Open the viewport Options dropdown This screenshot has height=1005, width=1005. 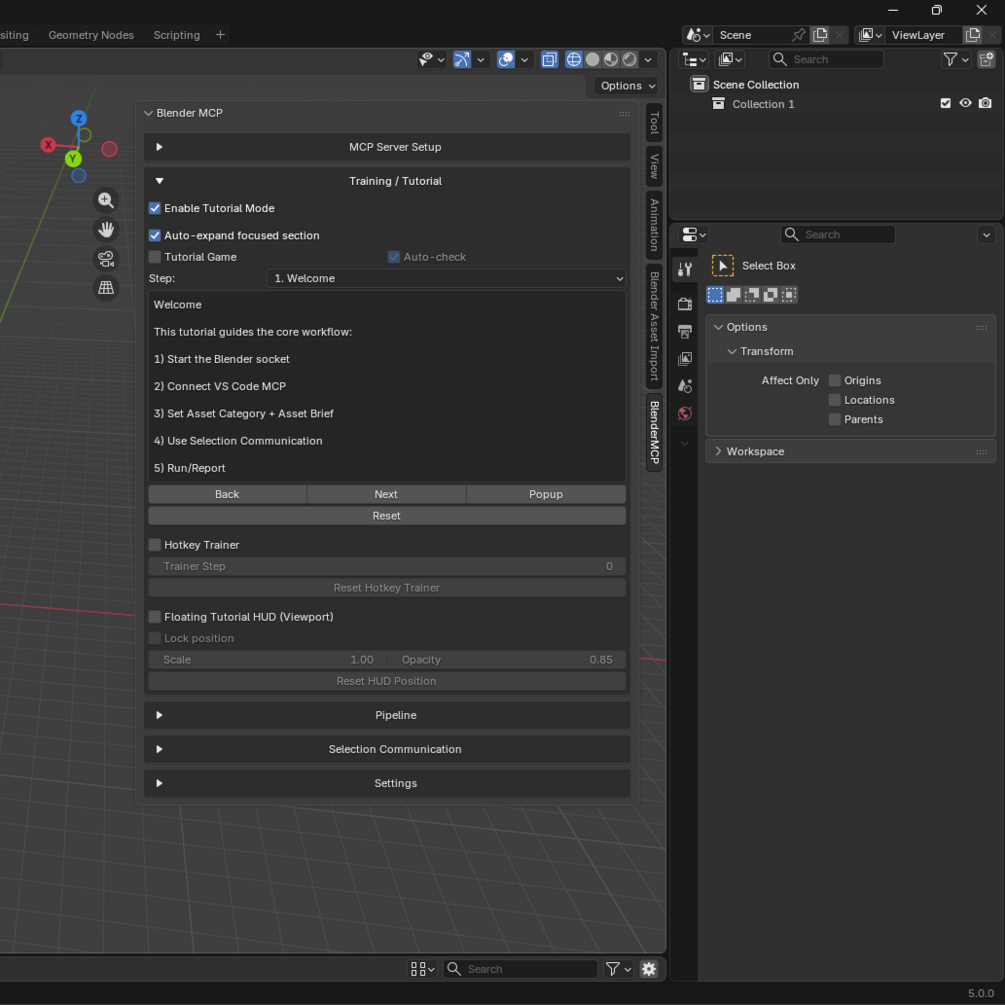point(627,85)
